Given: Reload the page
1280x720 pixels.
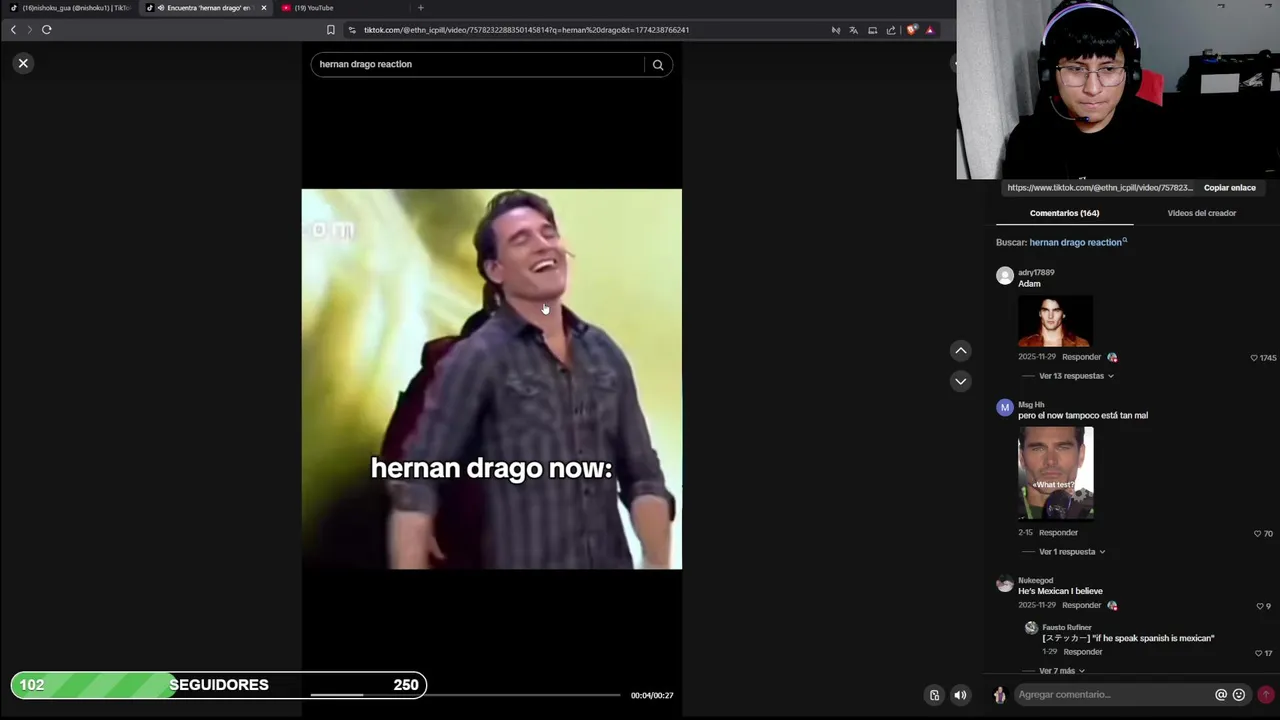Looking at the screenshot, I should click(x=46, y=30).
